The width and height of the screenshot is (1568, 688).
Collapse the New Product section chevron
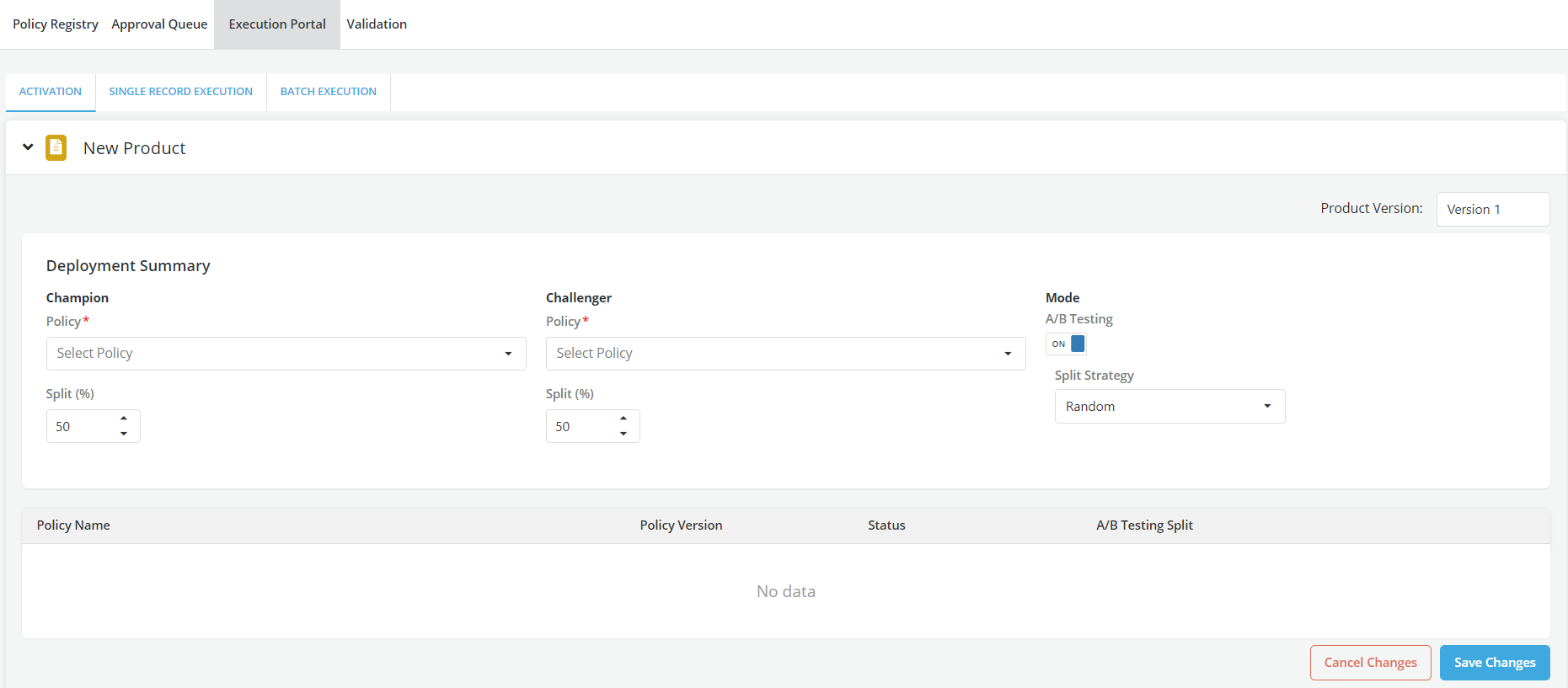point(28,147)
